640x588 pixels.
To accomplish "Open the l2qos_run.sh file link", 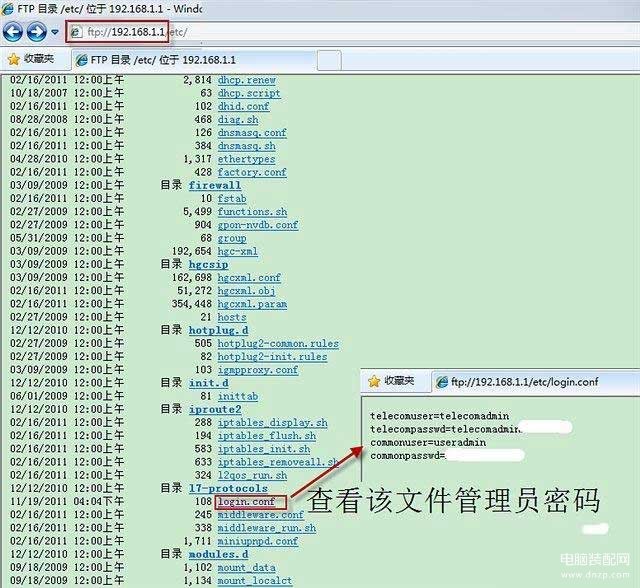I will pos(252,475).
